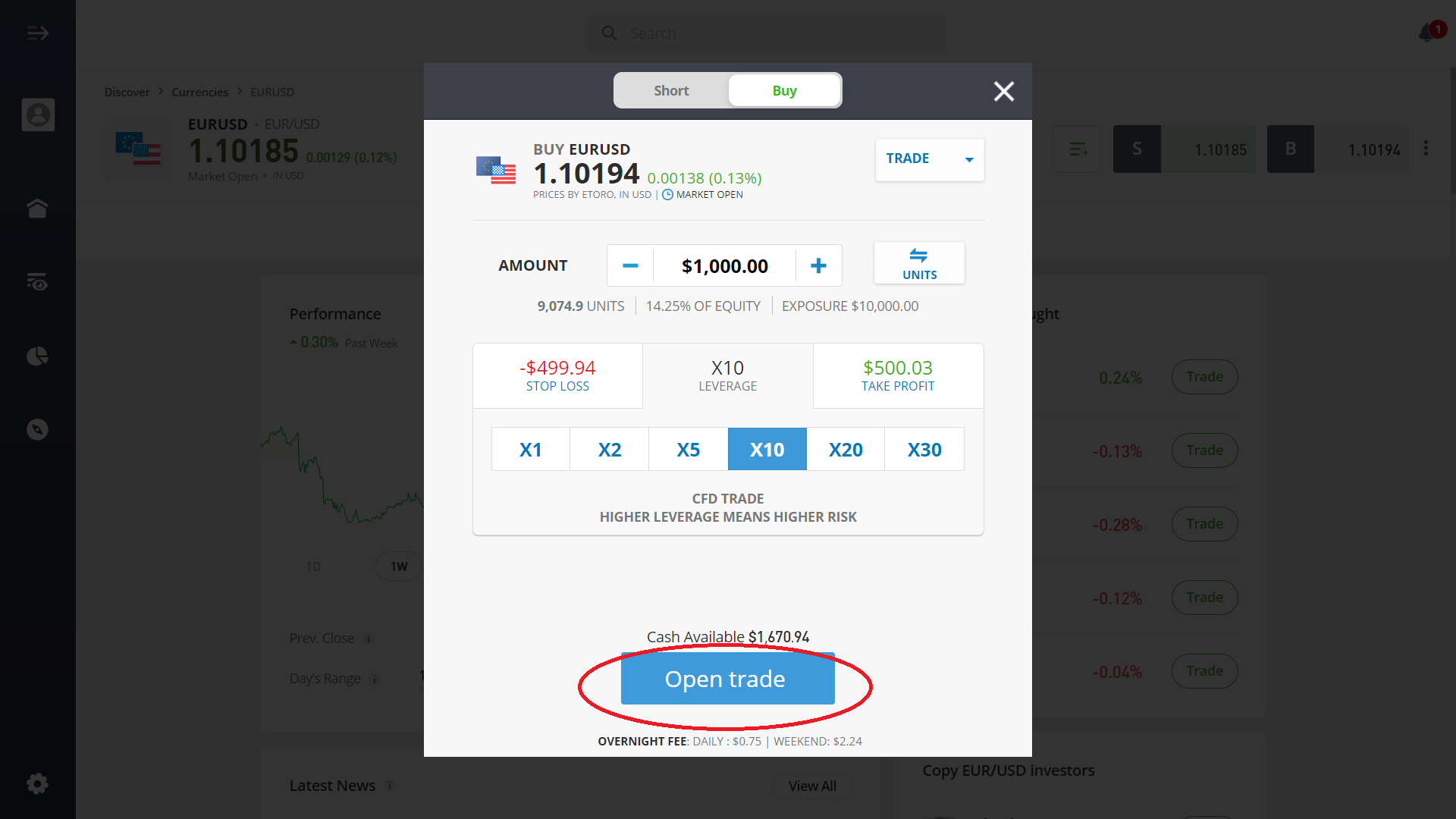Click the Take Profit value $500.03

pyautogui.click(x=897, y=368)
